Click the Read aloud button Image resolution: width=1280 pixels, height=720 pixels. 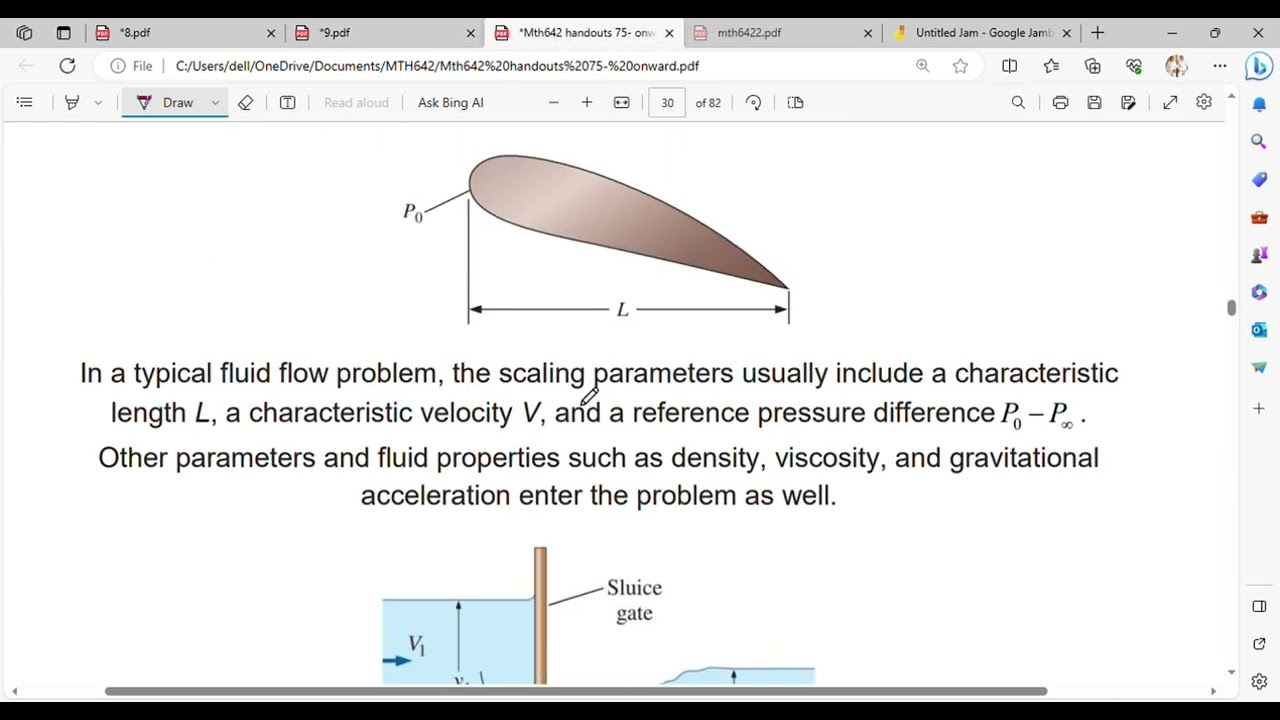click(356, 102)
